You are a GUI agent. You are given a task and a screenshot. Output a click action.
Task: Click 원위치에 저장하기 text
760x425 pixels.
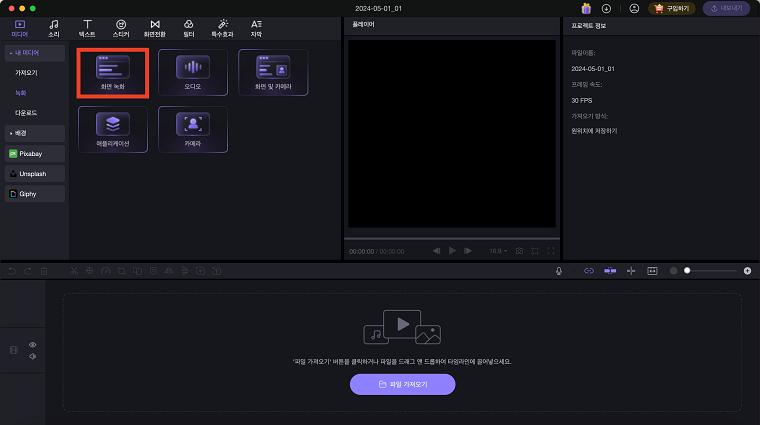click(x=594, y=131)
